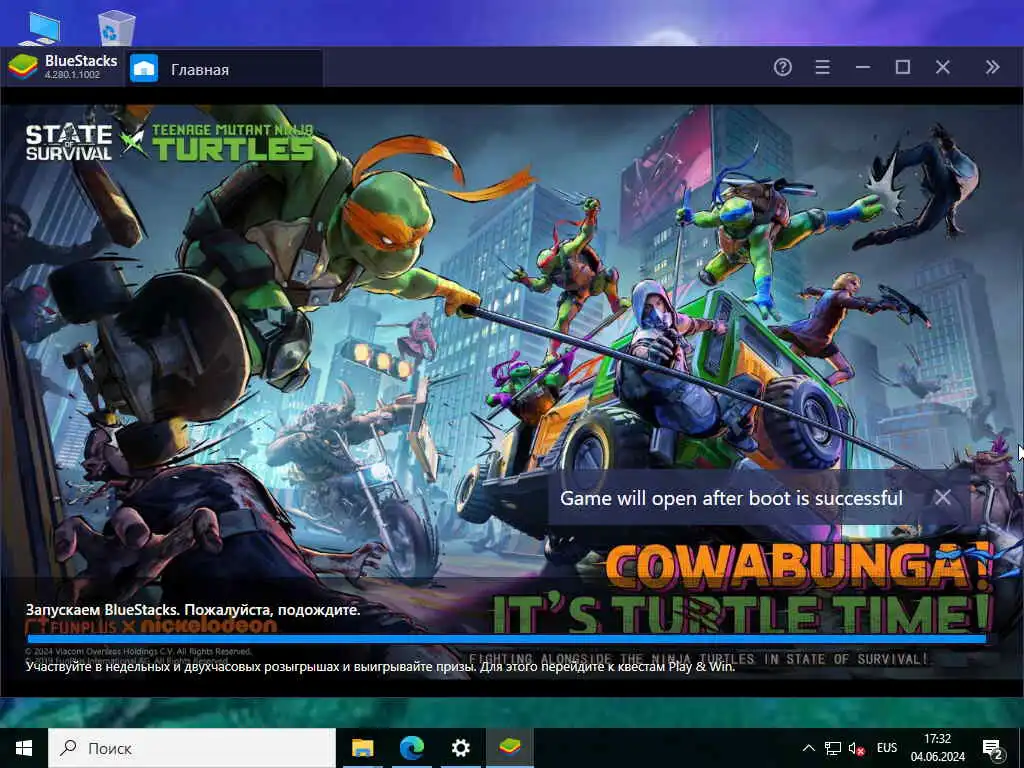This screenshot has height=768, width=1024.
Task: Open the clock showing 17:32
Action: coord(938,748)
